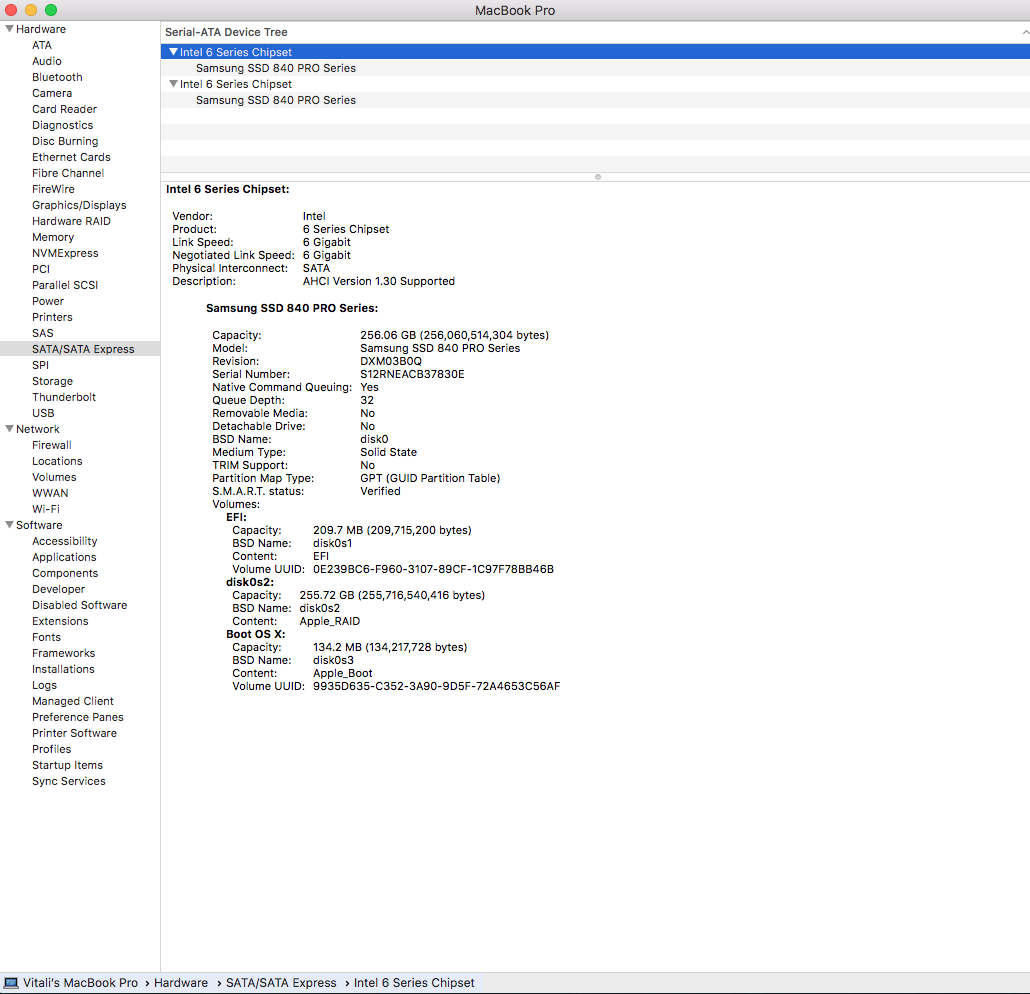Select ATA in the Hardware list
The width and height of the screenshot is (1030, 994).
tap(42, 45)
